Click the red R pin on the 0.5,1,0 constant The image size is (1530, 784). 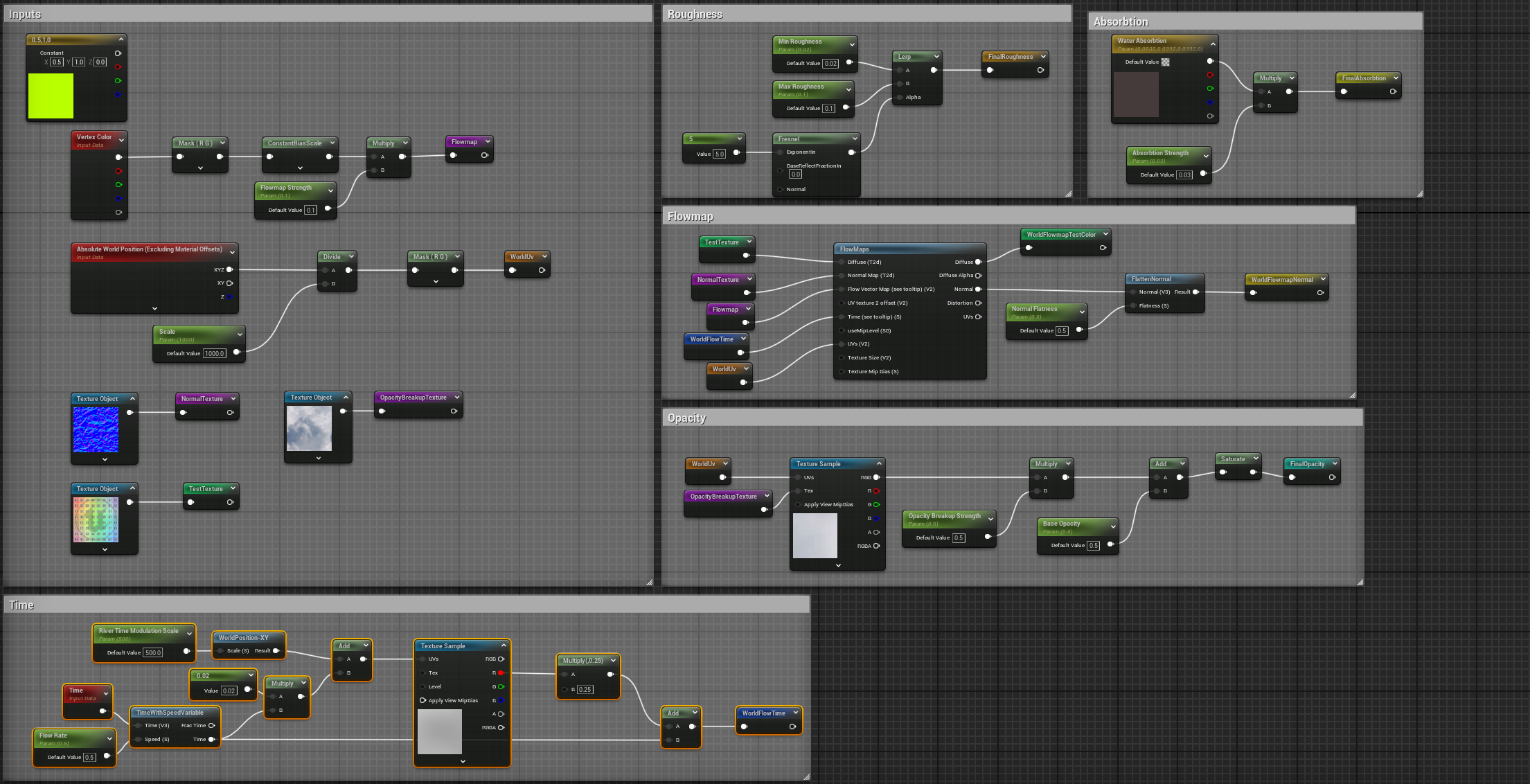(x=118, y=67)
